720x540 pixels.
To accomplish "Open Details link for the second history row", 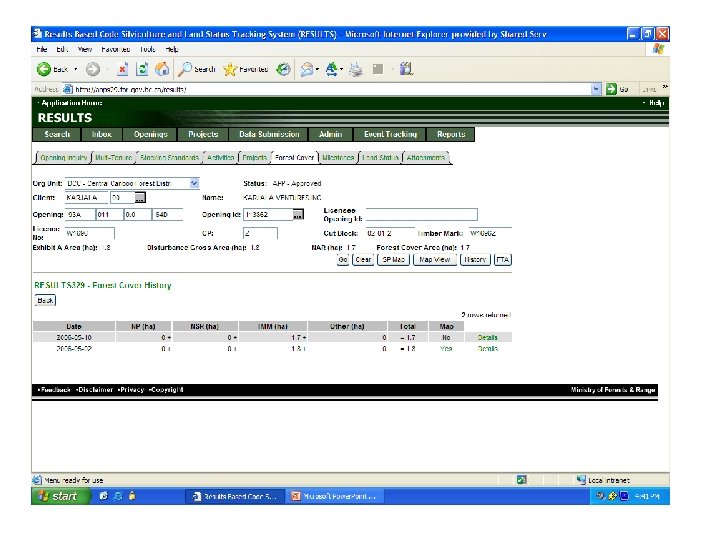I will [487, 349].
